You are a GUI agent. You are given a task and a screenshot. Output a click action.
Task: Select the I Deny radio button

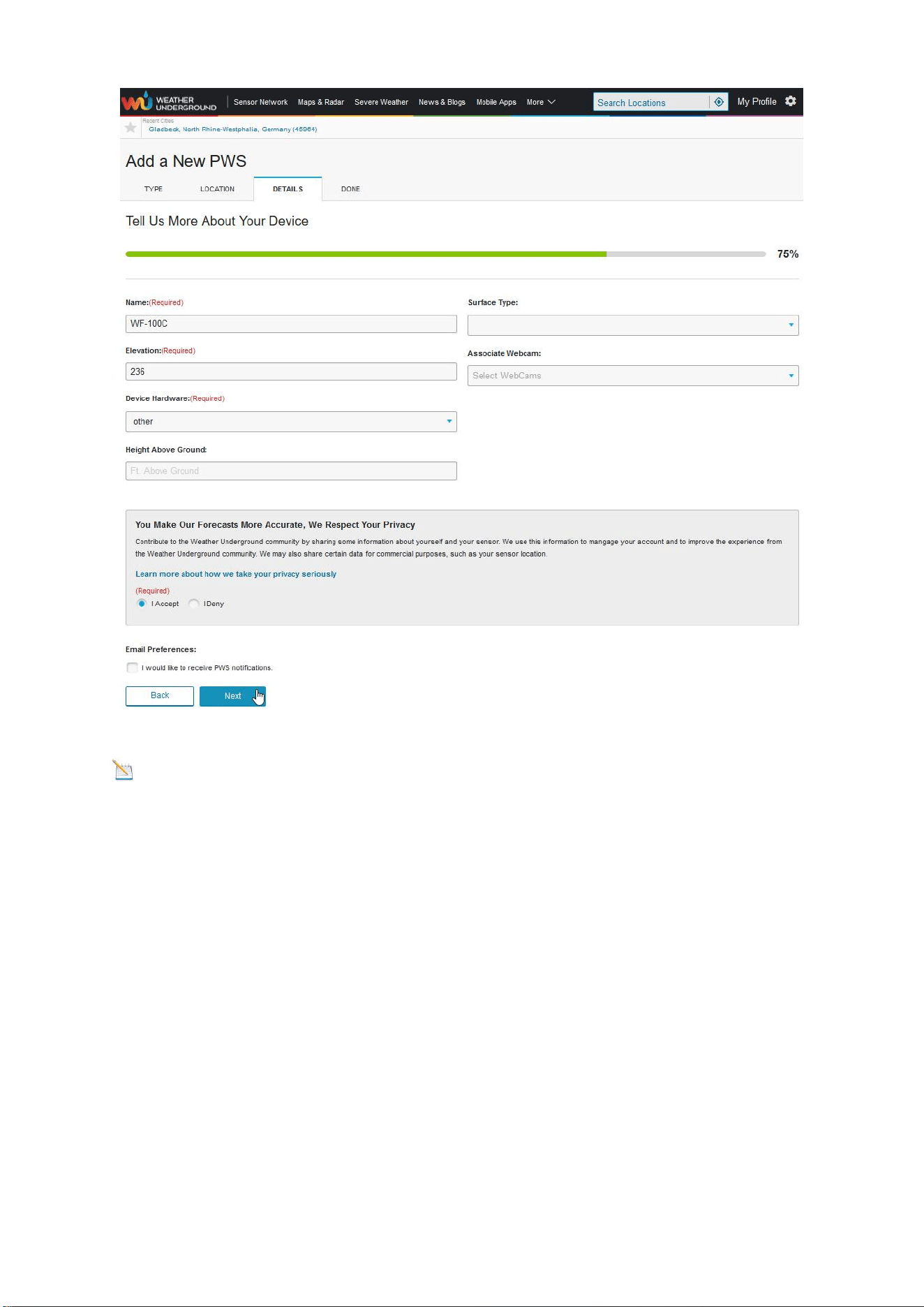click(194, 603)
